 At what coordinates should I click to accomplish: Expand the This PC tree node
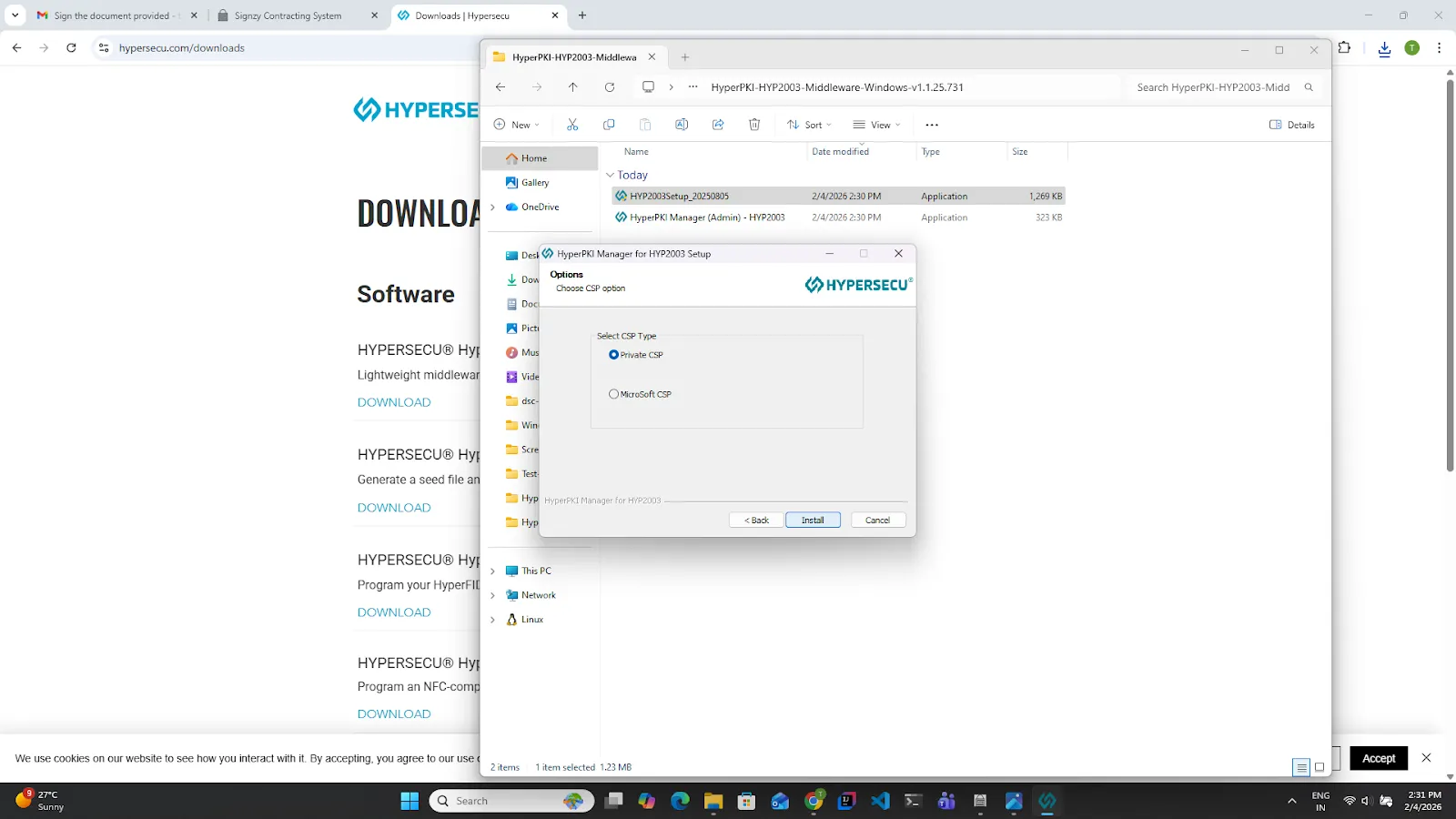click(x=493, y=571)
